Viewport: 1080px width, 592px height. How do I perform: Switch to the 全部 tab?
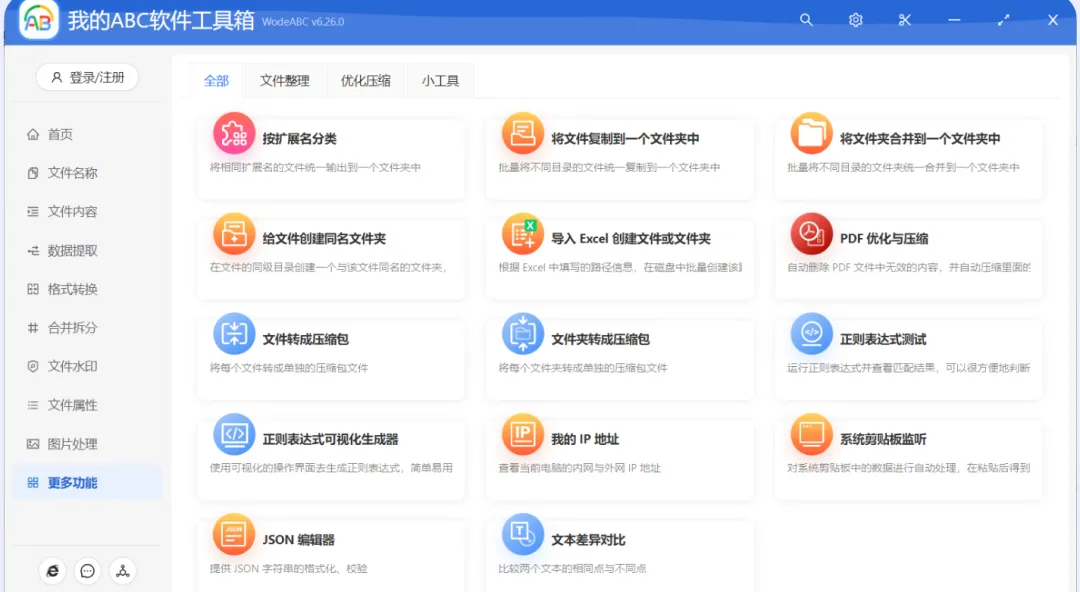coord(216,81)
